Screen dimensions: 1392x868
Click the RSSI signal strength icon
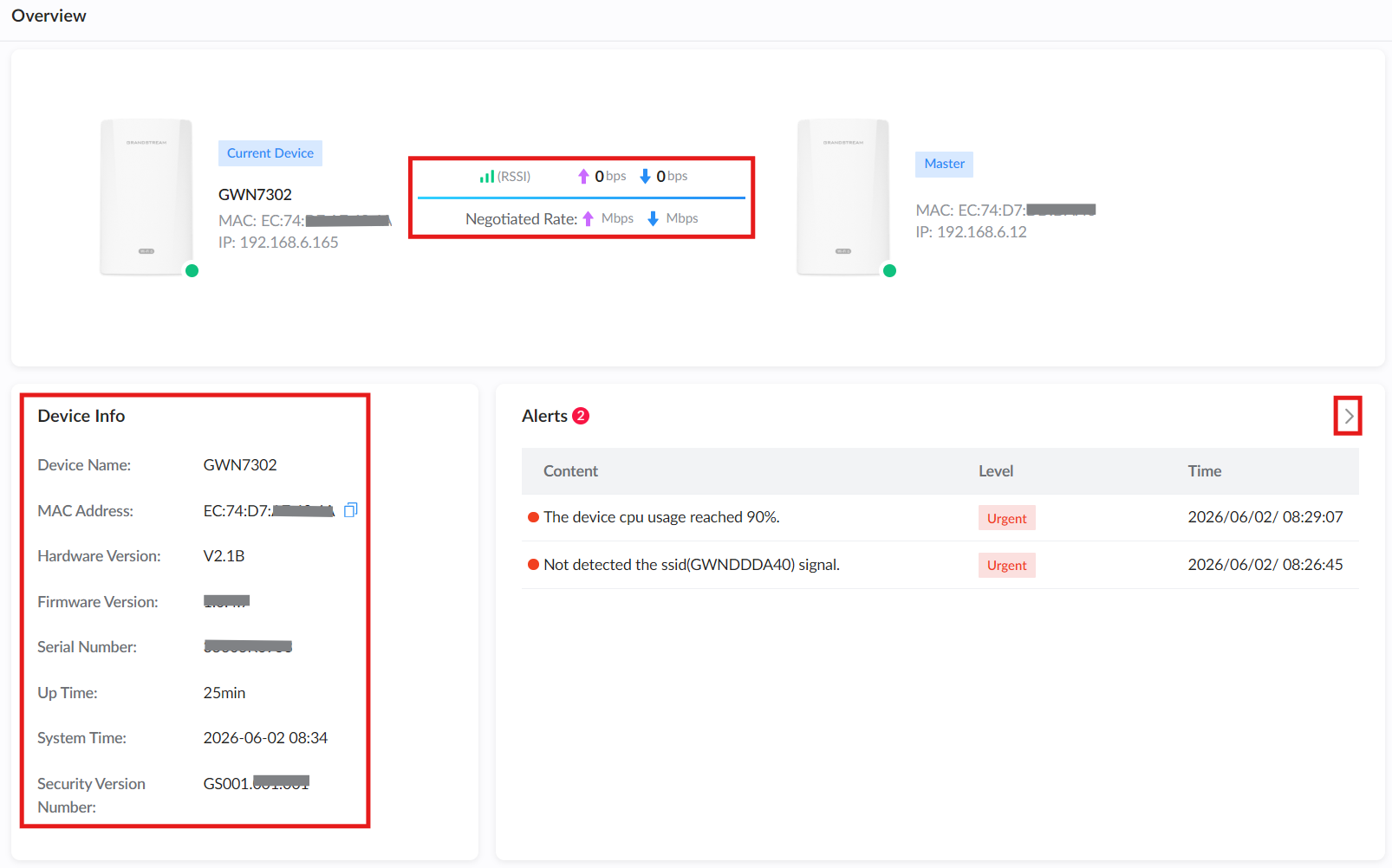tap(487, 177)
